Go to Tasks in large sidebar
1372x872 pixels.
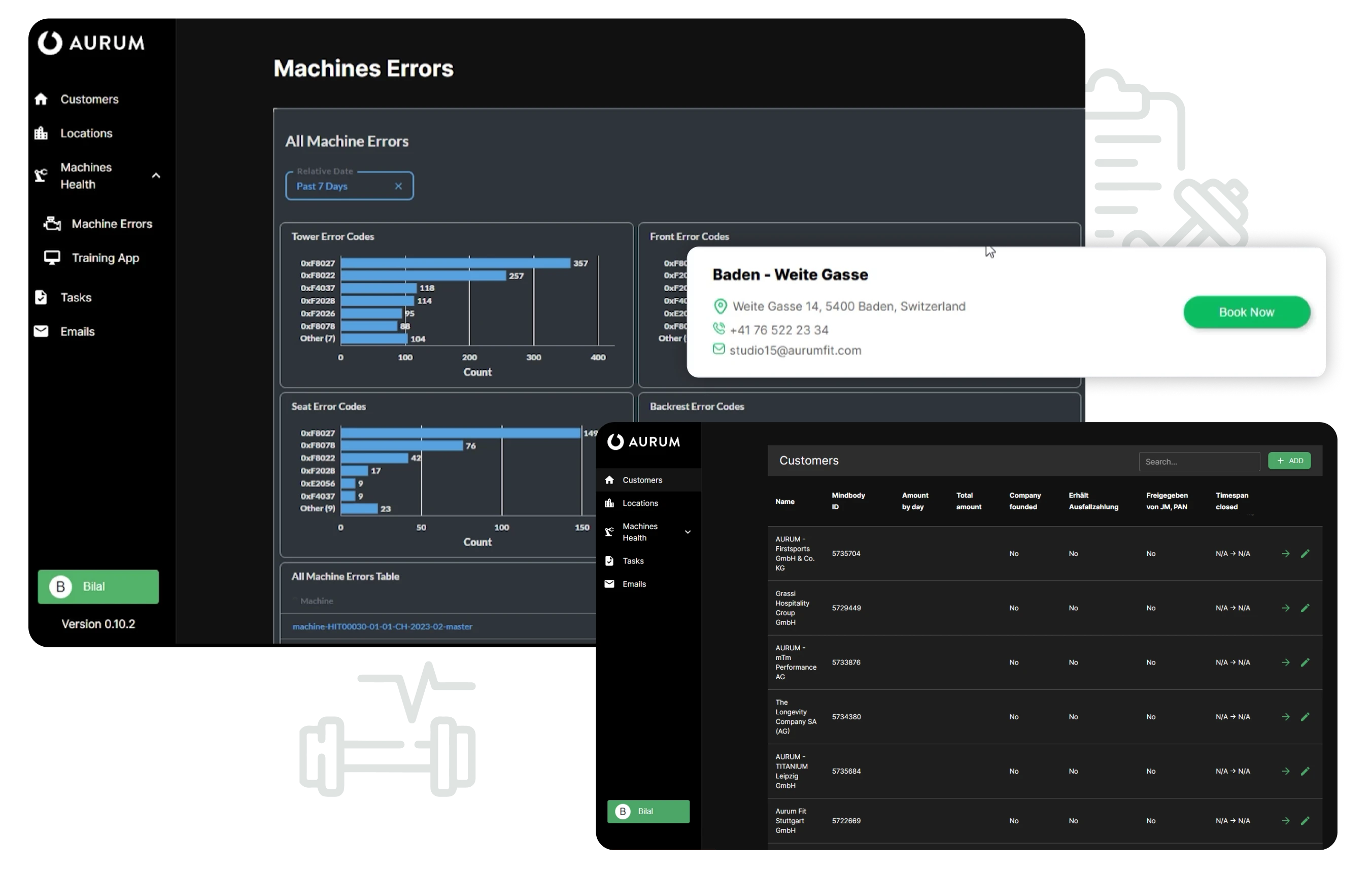pyautogui.click(x=76, y=297)
